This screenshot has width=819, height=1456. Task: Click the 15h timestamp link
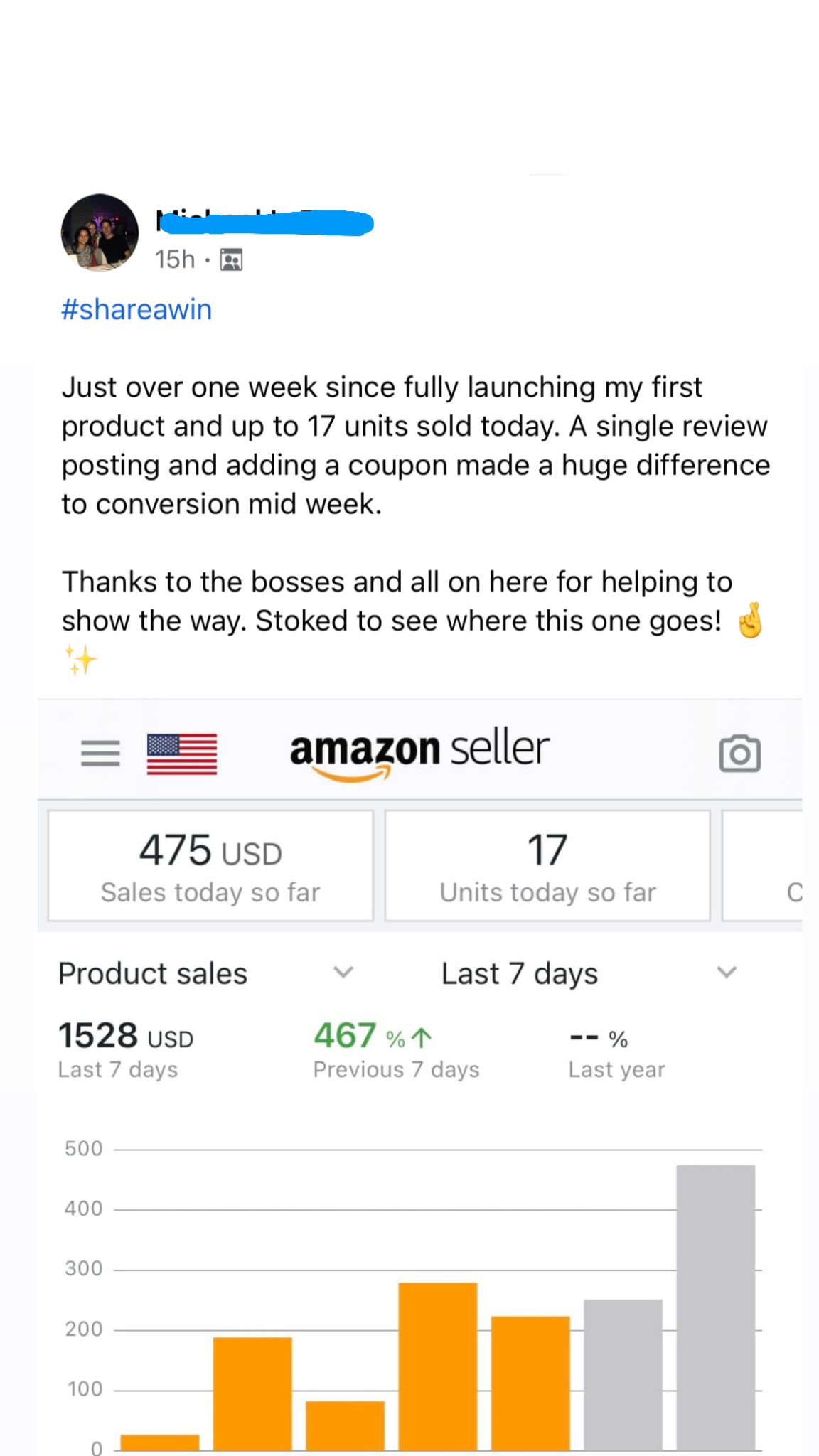[176, 259]
